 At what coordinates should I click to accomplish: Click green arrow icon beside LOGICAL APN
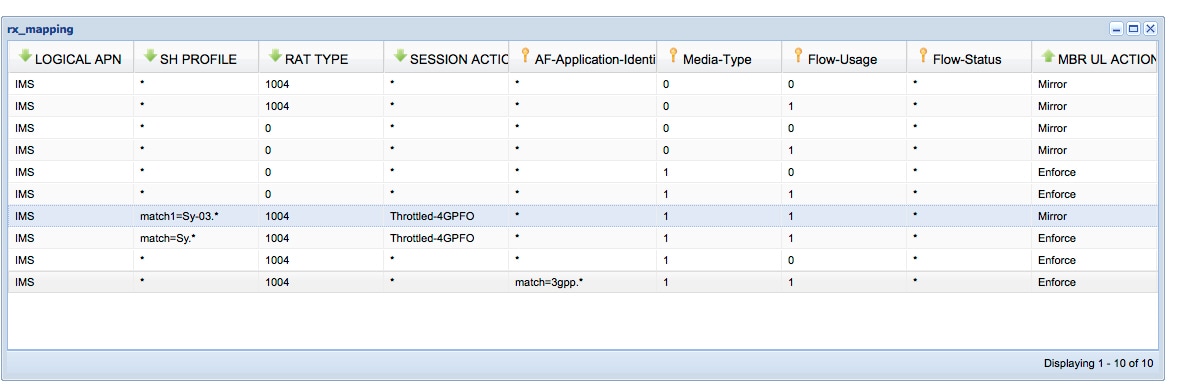click(x=26, y=57)
